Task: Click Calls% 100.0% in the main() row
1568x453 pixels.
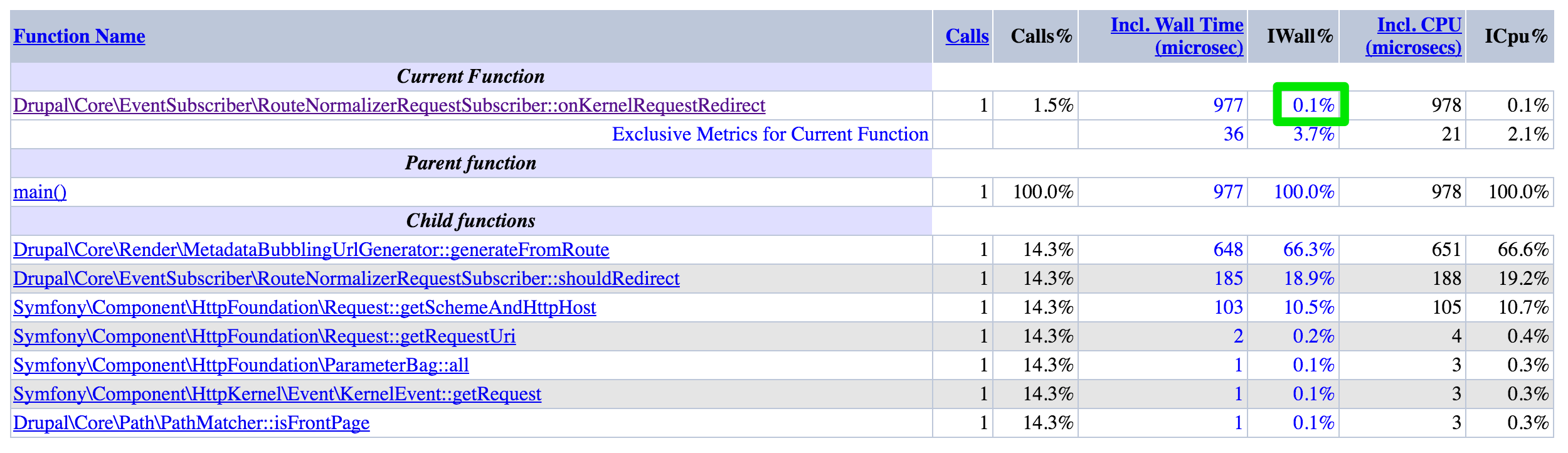Action: click(1043, 192)
